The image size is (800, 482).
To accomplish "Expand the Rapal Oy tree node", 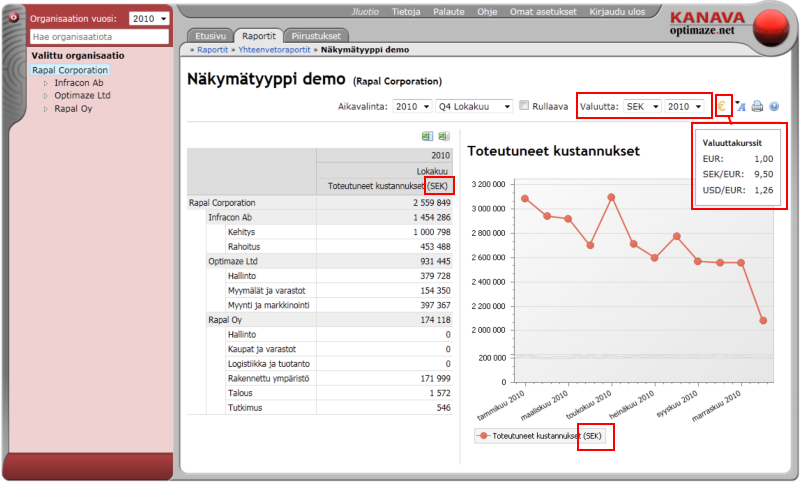I will tap(45, 109).
